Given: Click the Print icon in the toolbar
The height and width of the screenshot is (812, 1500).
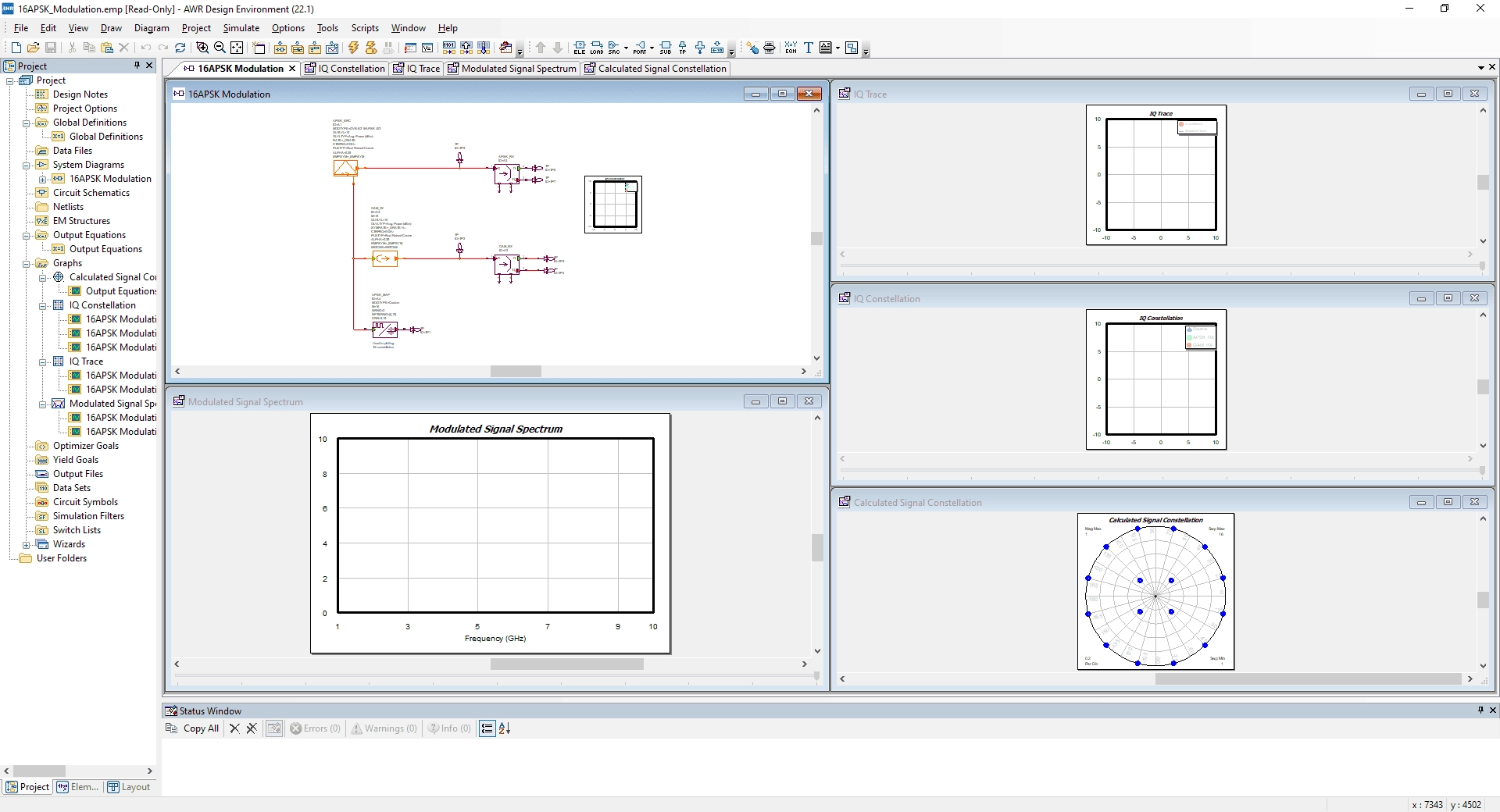Looking at the screenshot, I should click(x=770, y=48).
